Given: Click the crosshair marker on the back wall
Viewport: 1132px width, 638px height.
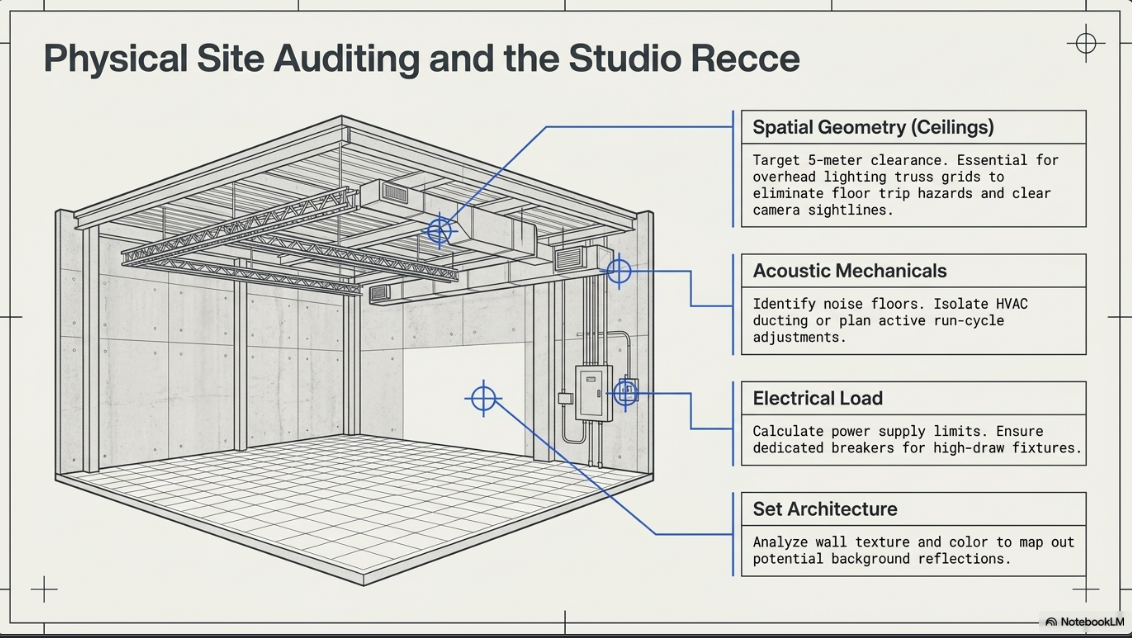Looking at the screenshot, I should point(483,398).
